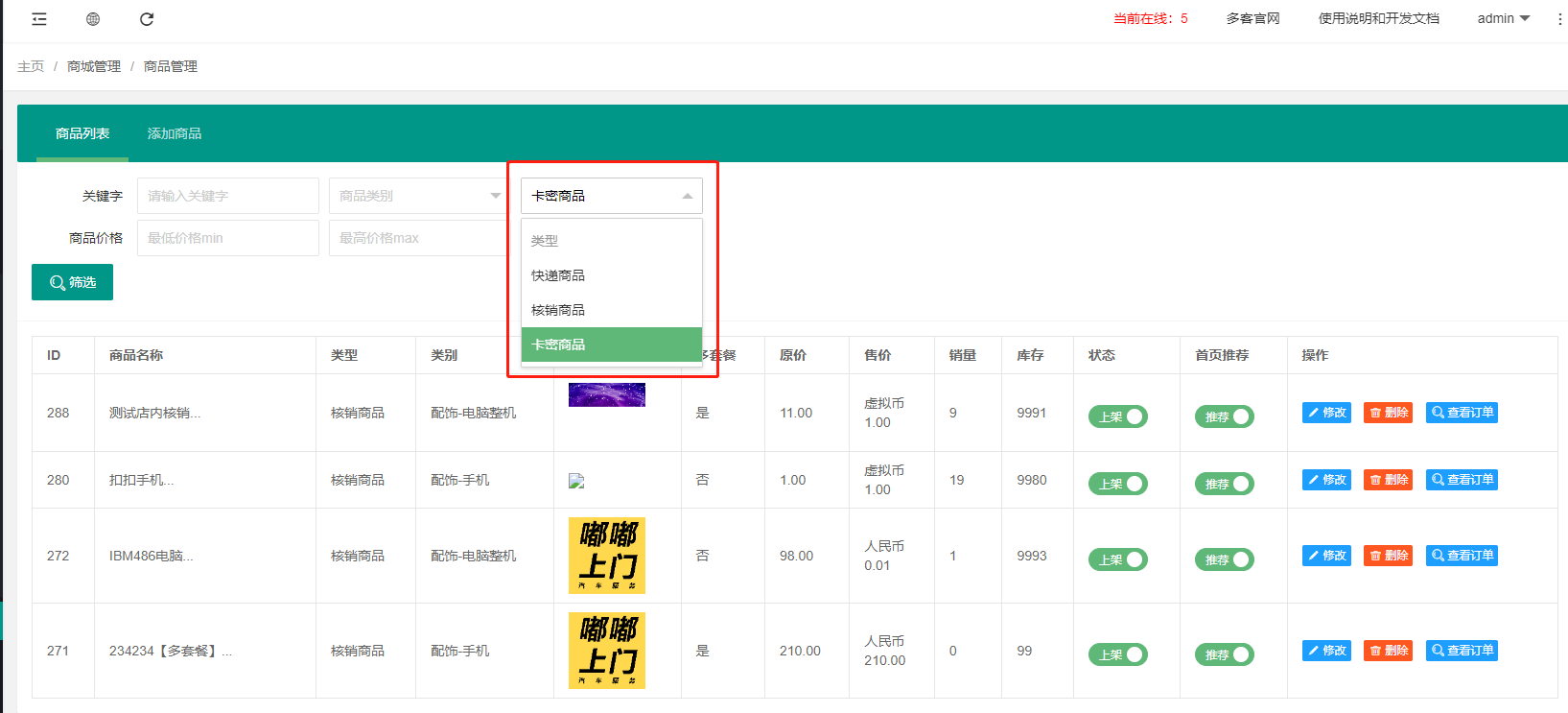Toggle 上架 status for product 288

(1117, 416)
